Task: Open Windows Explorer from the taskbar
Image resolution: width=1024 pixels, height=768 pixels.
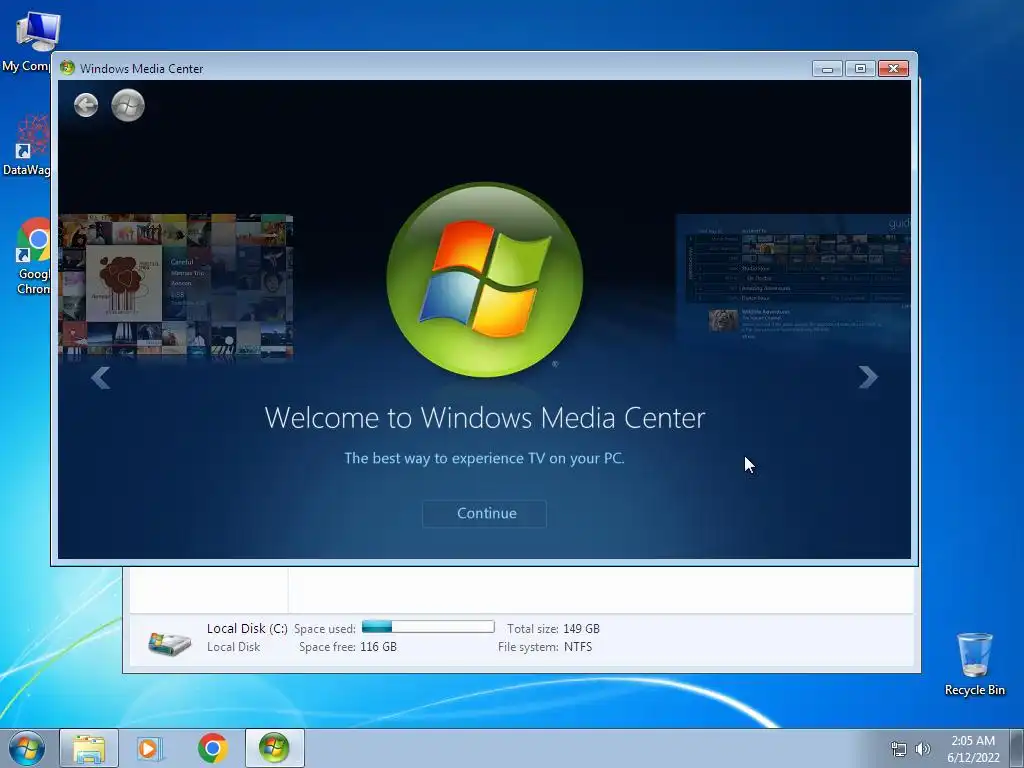Action: pos(89,748)
